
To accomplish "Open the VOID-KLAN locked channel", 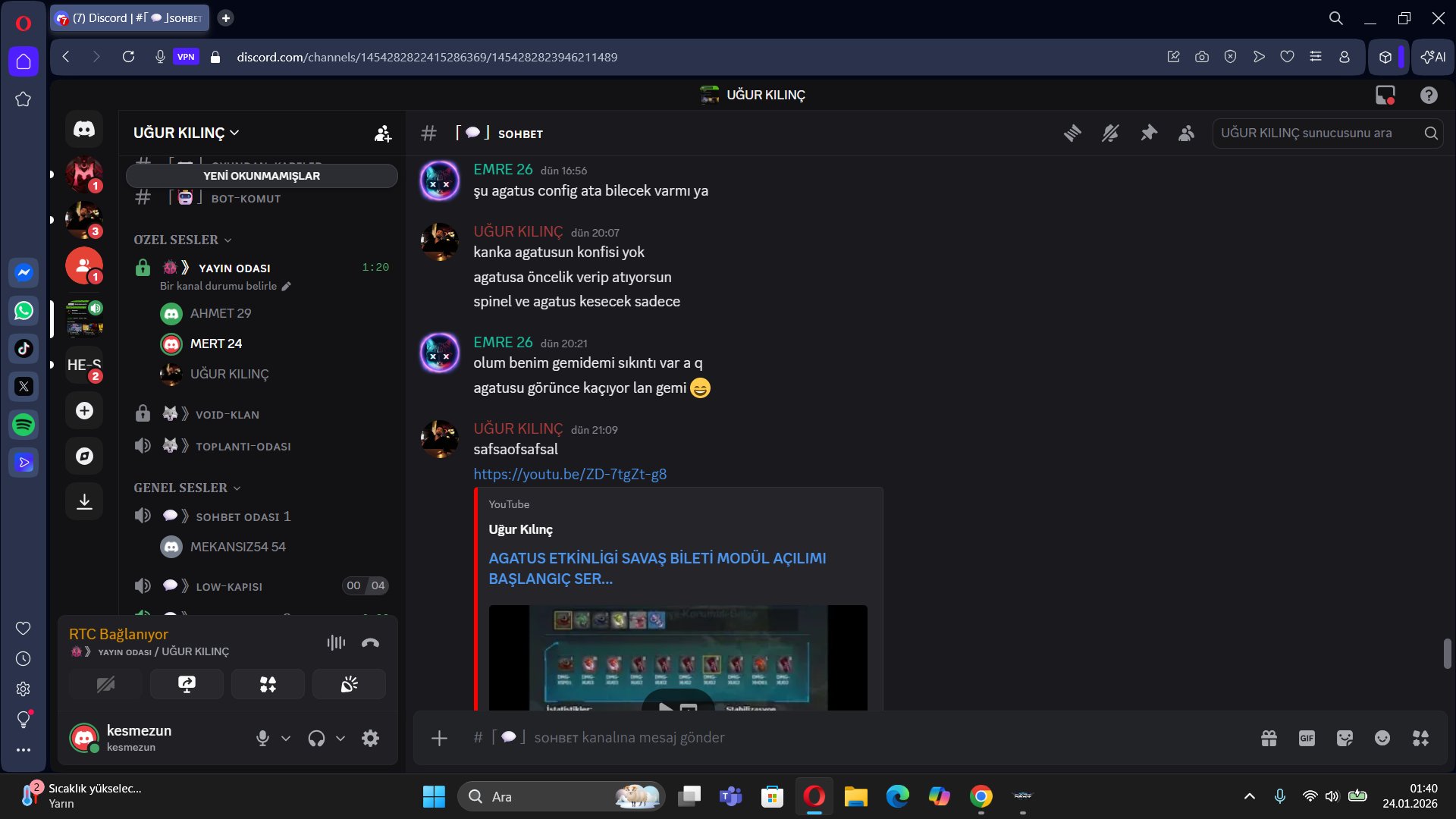I will [x=262, y=414].
